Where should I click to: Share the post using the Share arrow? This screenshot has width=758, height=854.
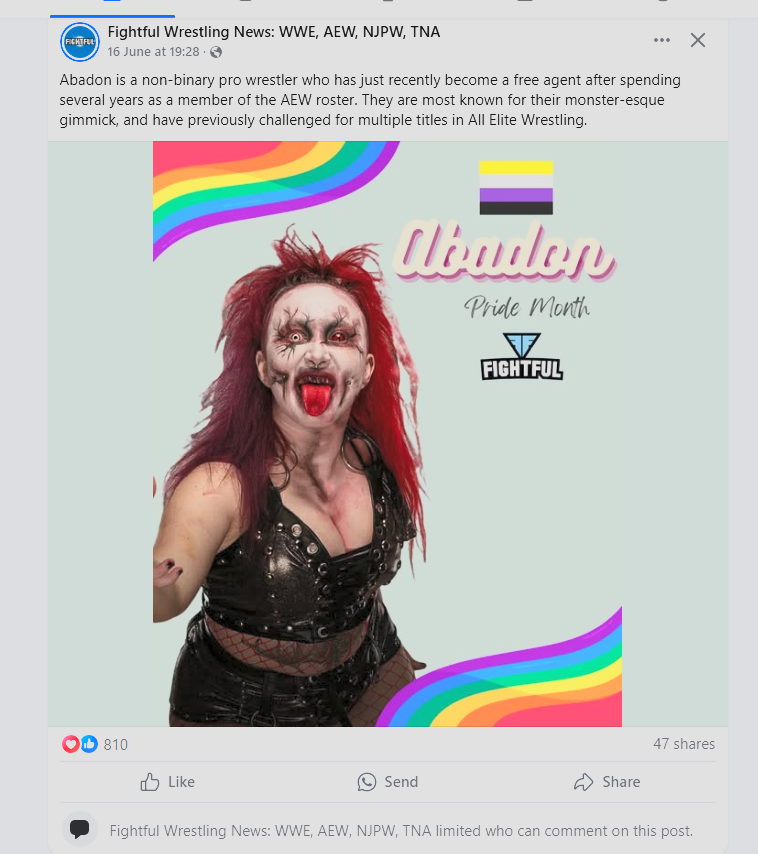tap(607, 782)
